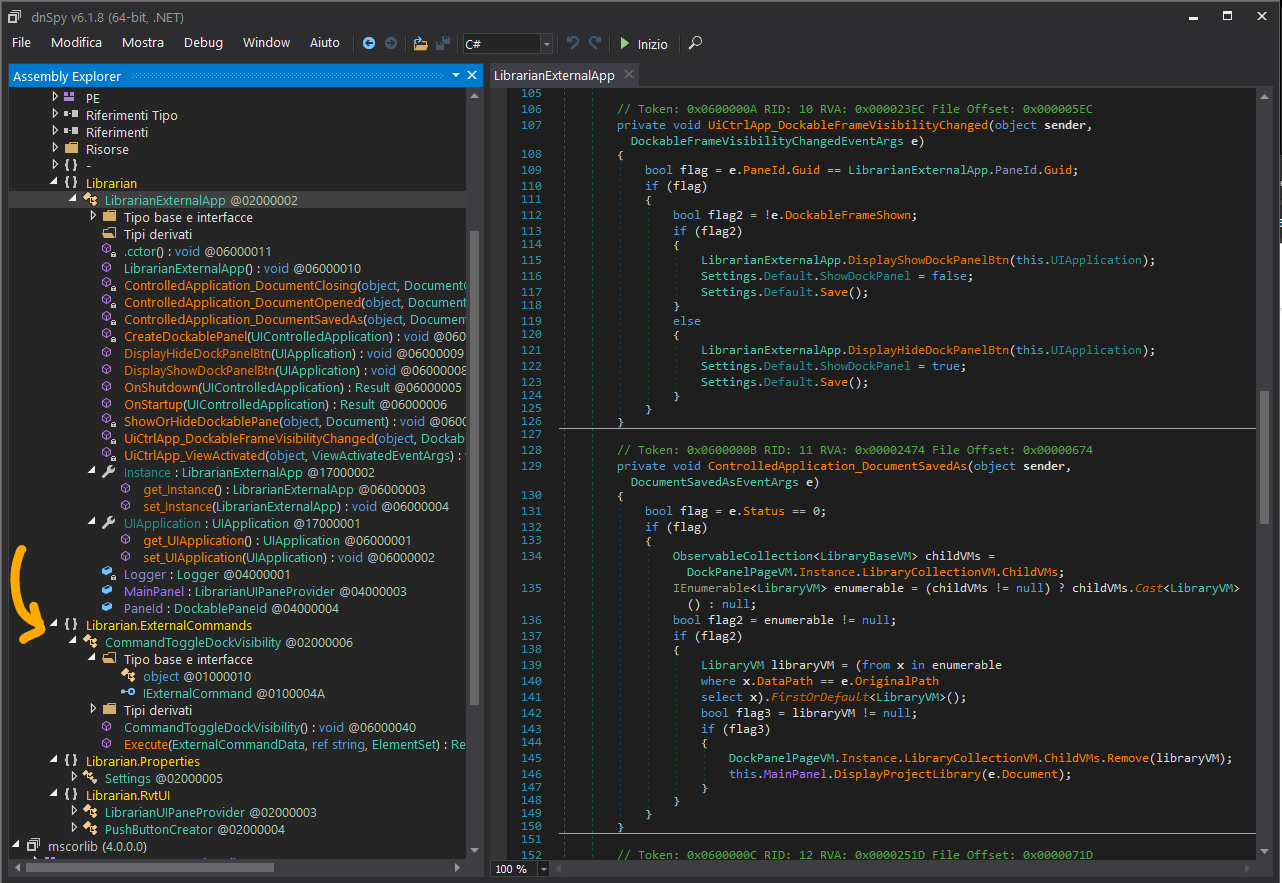Select OnStartup method in tree

(285, 404)
